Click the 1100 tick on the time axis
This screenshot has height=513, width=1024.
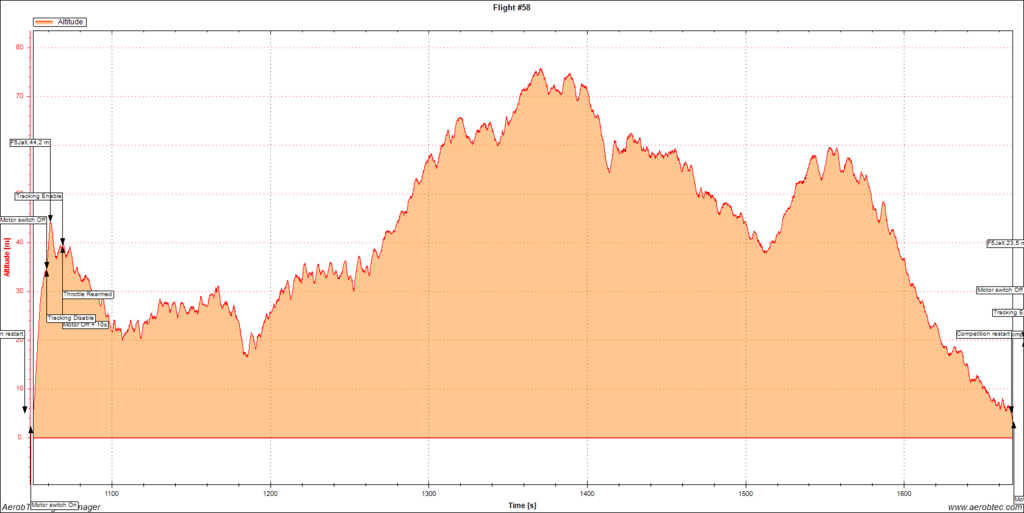(112, 492)
